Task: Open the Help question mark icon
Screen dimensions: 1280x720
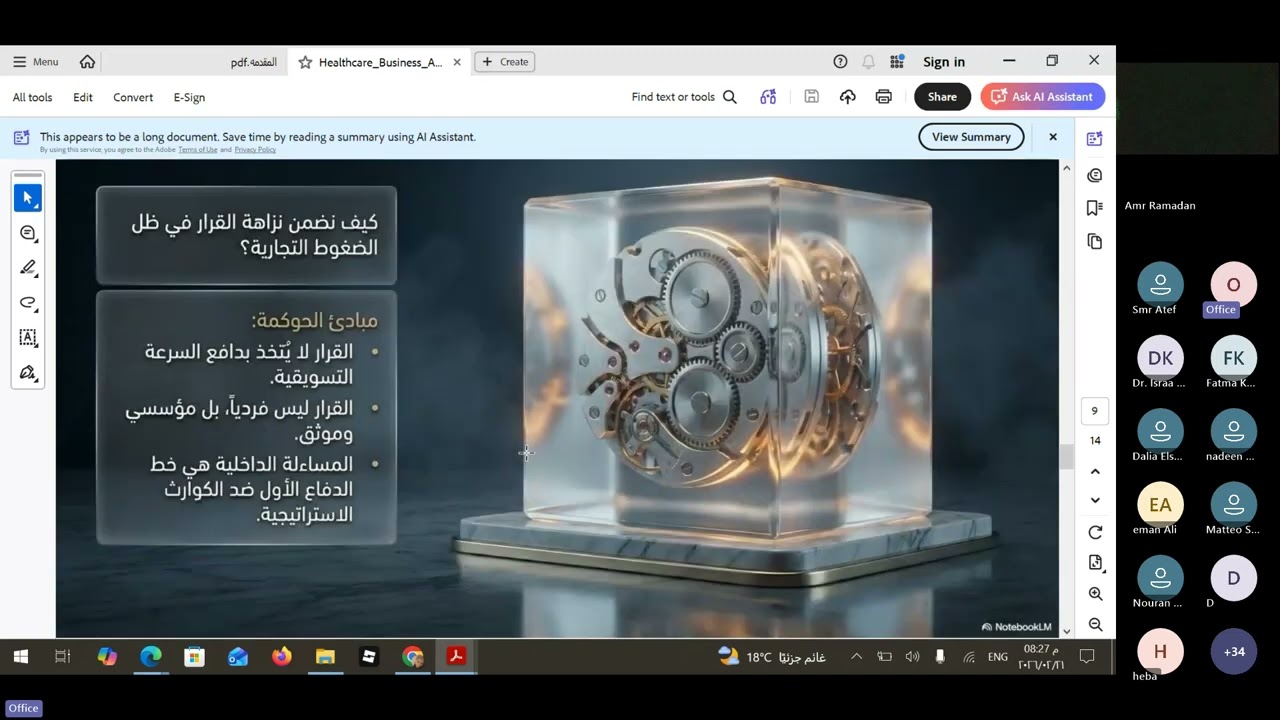Action: (x=840, y=62)
